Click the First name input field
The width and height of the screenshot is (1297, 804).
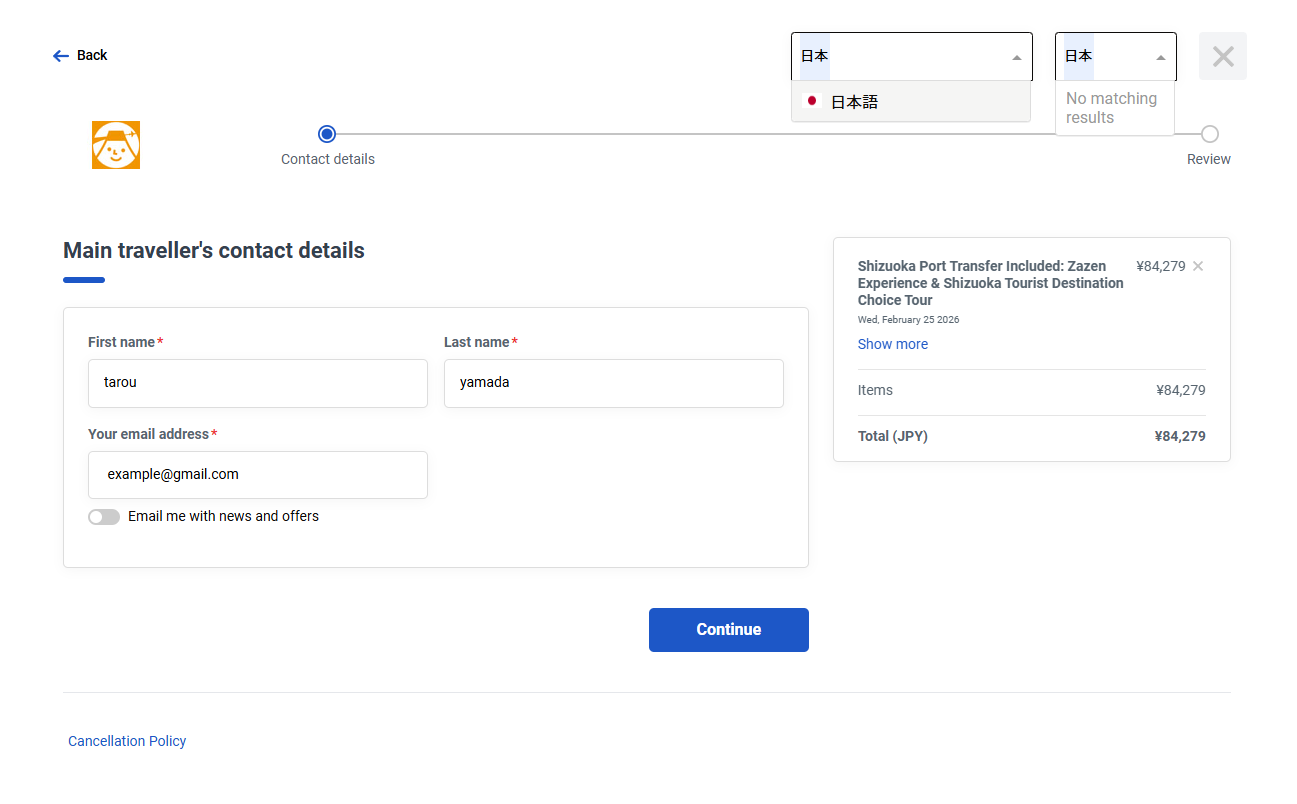pyautogui.click(x=258, y=383)
